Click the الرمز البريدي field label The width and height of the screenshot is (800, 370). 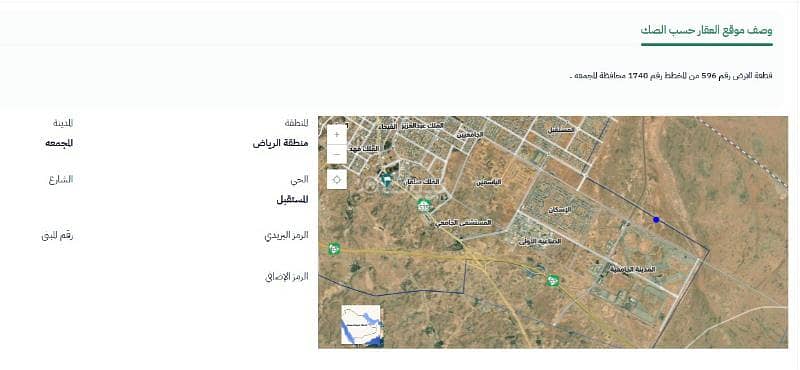(x=286, y=236)
